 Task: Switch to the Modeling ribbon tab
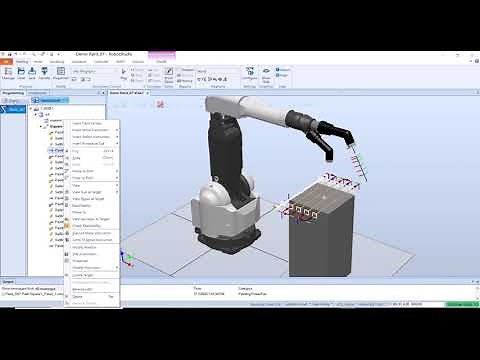pos(57,62)
